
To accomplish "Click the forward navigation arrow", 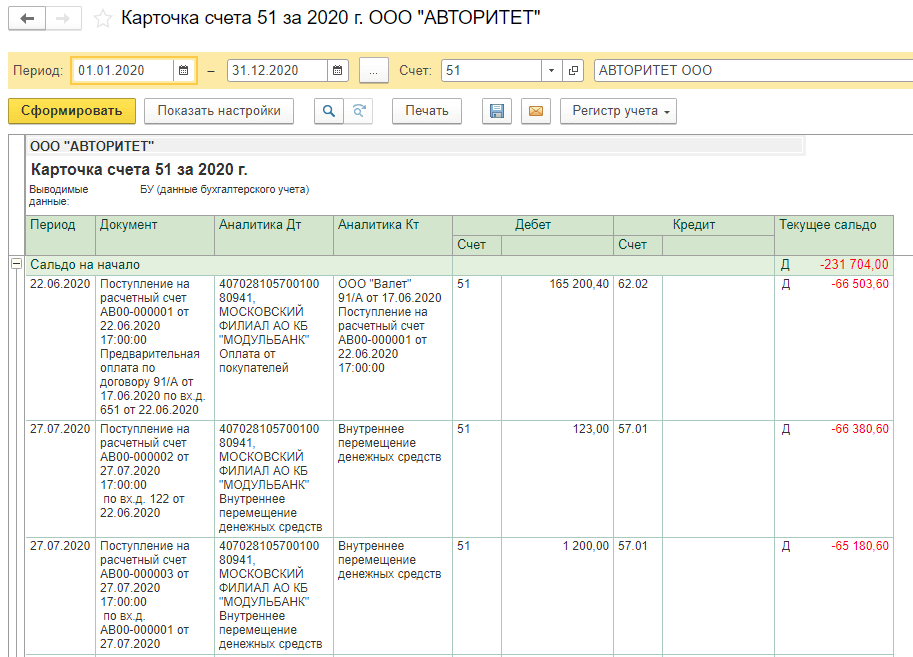I will (64, 19).
